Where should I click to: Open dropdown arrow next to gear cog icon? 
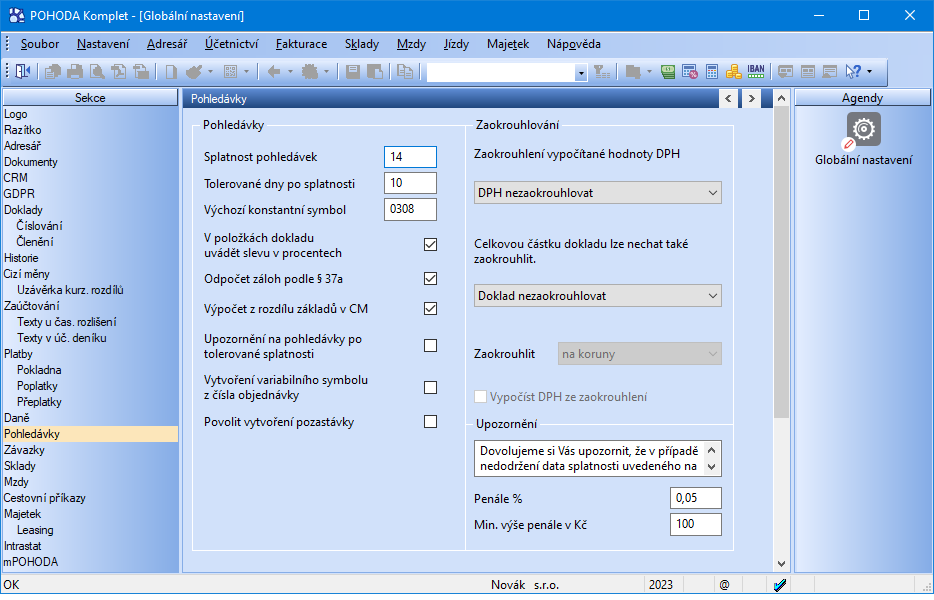(x=326, y=72)
